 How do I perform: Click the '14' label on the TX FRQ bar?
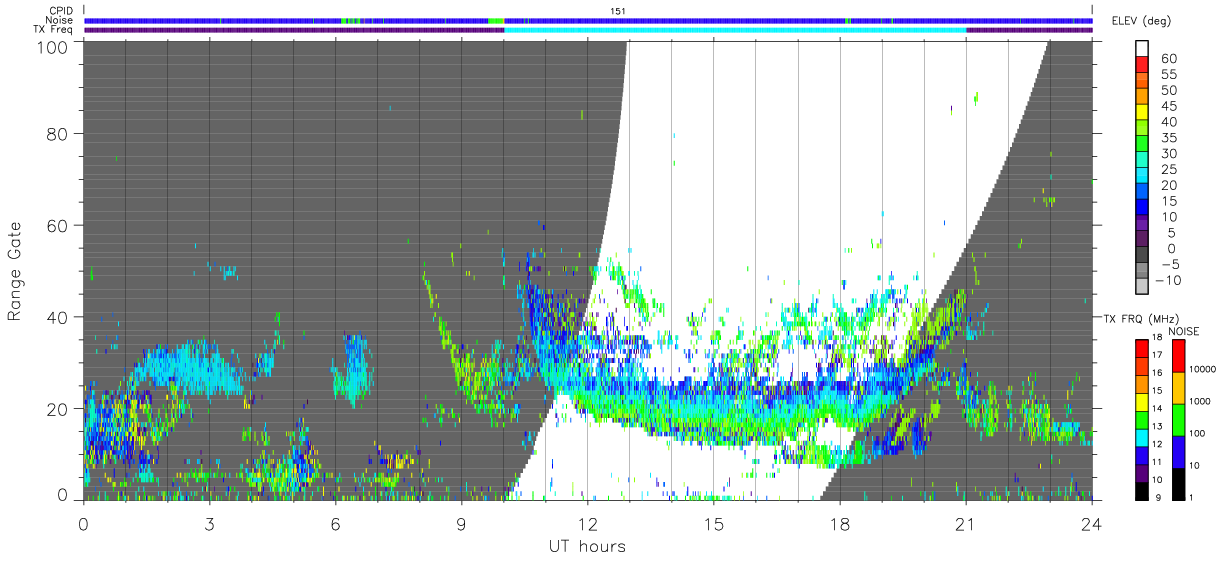coord(1156,408)
